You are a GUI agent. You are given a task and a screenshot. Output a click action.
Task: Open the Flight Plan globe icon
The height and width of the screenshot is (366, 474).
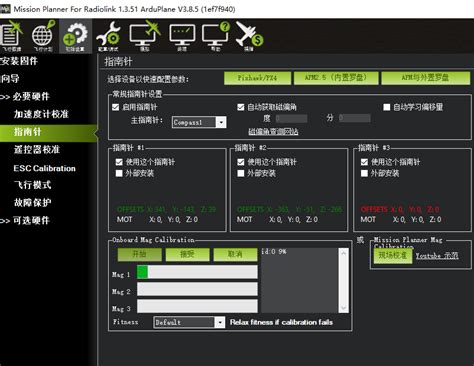click(x=43, y=36)
